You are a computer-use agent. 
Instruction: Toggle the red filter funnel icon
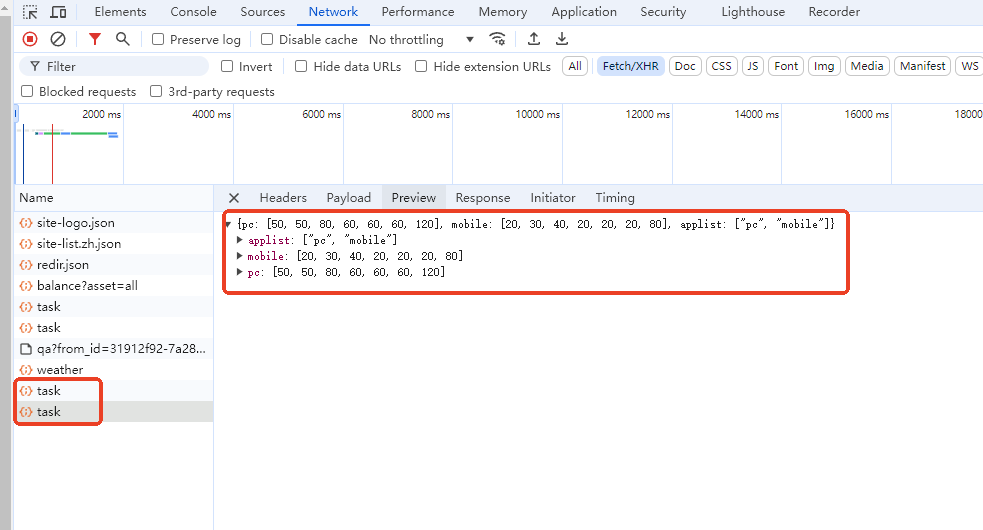(x=95, y=40)
